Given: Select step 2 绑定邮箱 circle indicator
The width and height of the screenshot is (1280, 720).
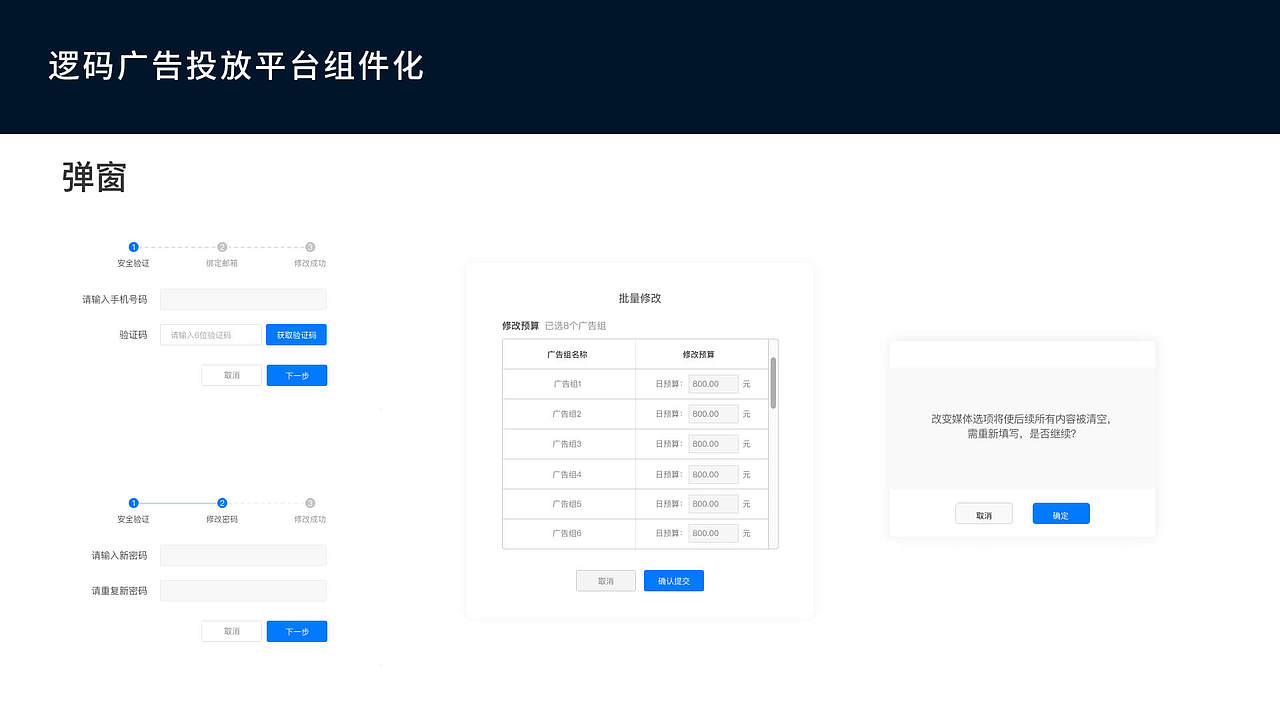Looking at the screenshot, I should click(221, 247).
